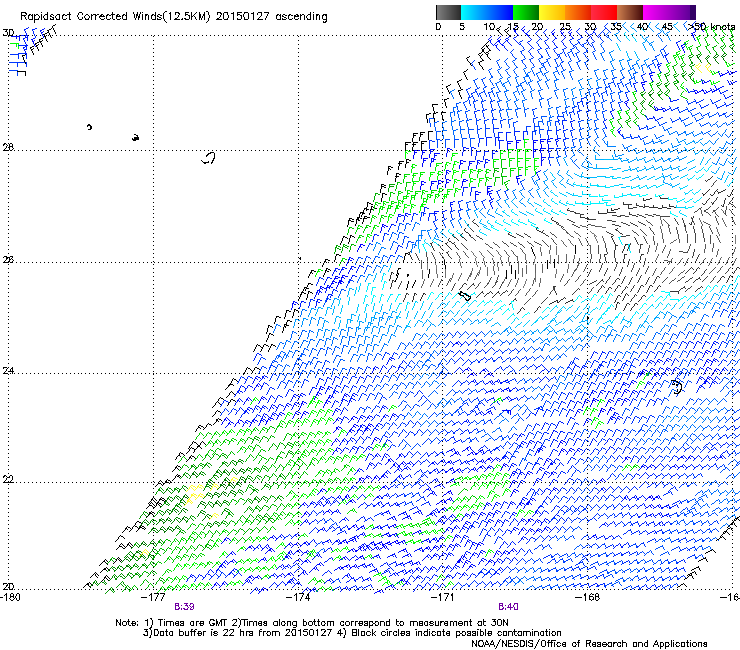Screen dimensions: 740x650
Task: Click the latitude label 30
Action: (x=8, y=33)
